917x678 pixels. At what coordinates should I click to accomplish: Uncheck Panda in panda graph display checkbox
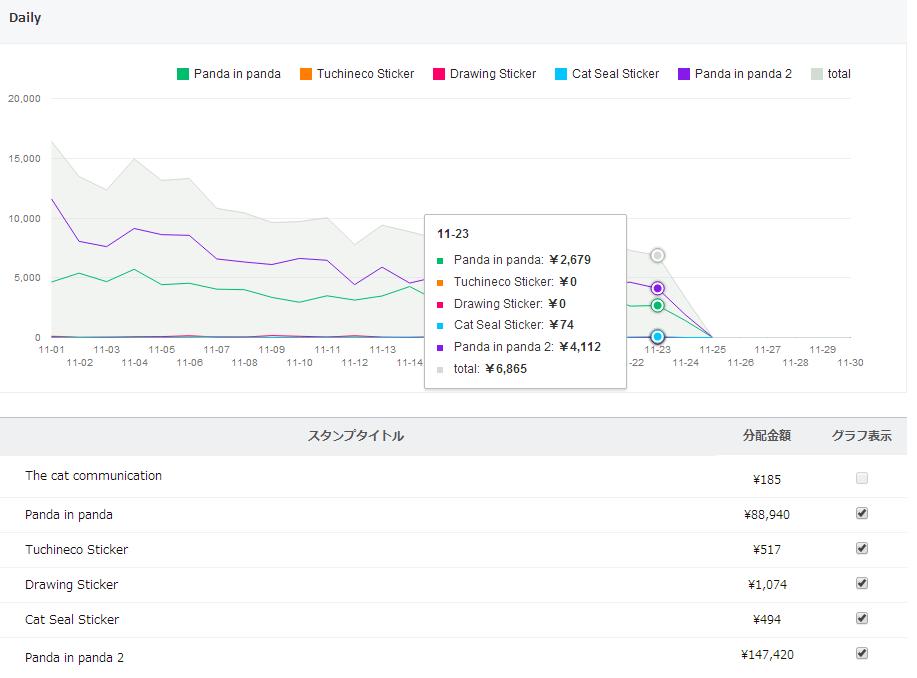(862, 513)
